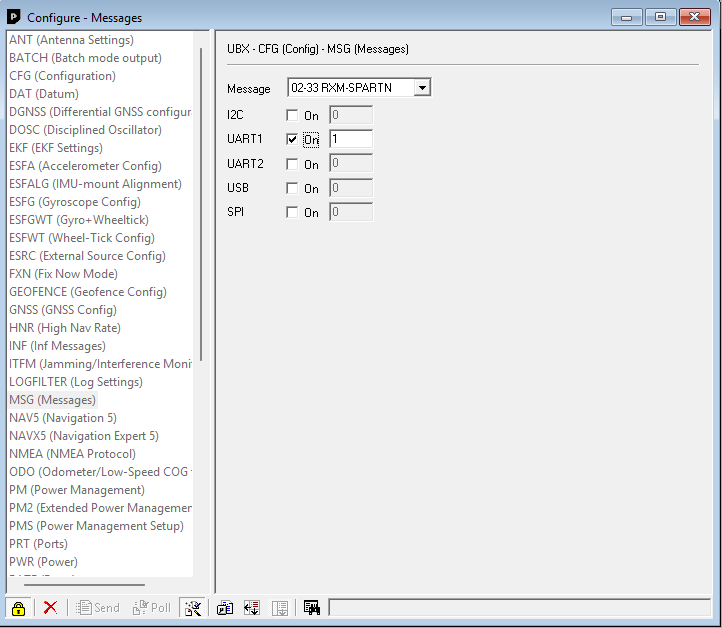Viewport: 722px width, 628px height.
Task: Click the red X icon in bottom toolbar
Action: (50, 607)
